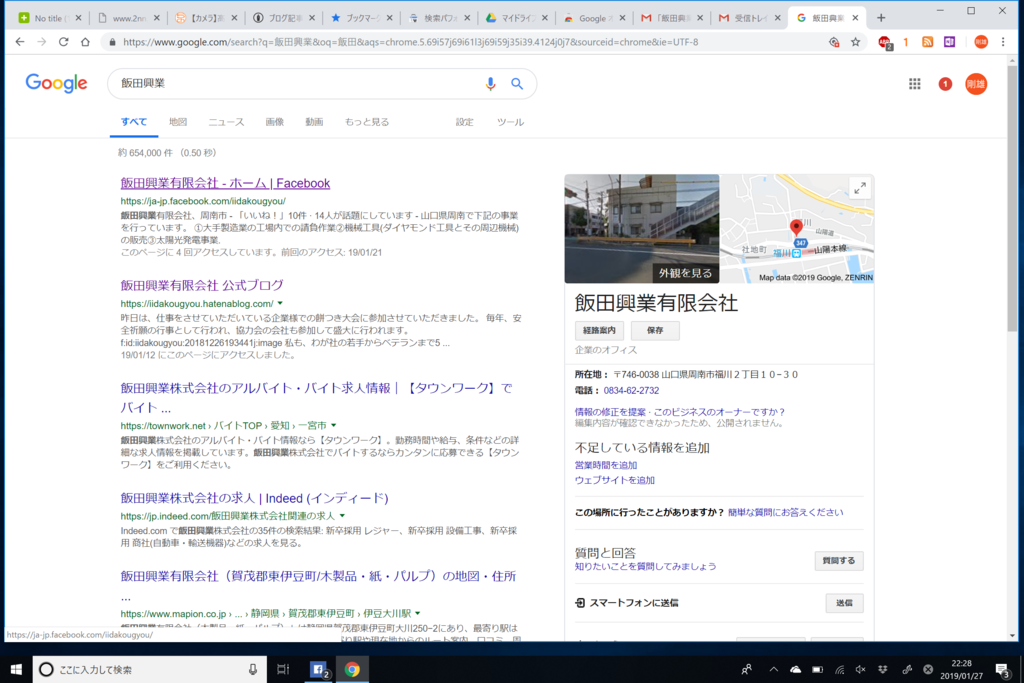The width and height of the screenshot is (1024, 683).
Task: Open Windows action center notifications
Action: click(1002, 669)
